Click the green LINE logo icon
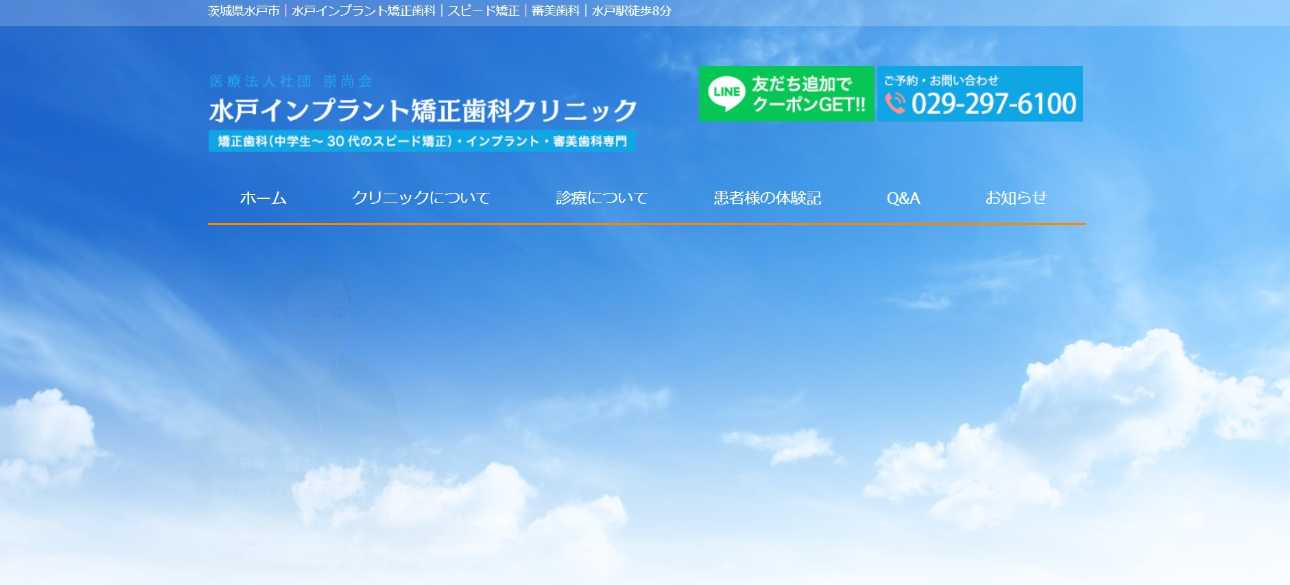 [726, 94]
